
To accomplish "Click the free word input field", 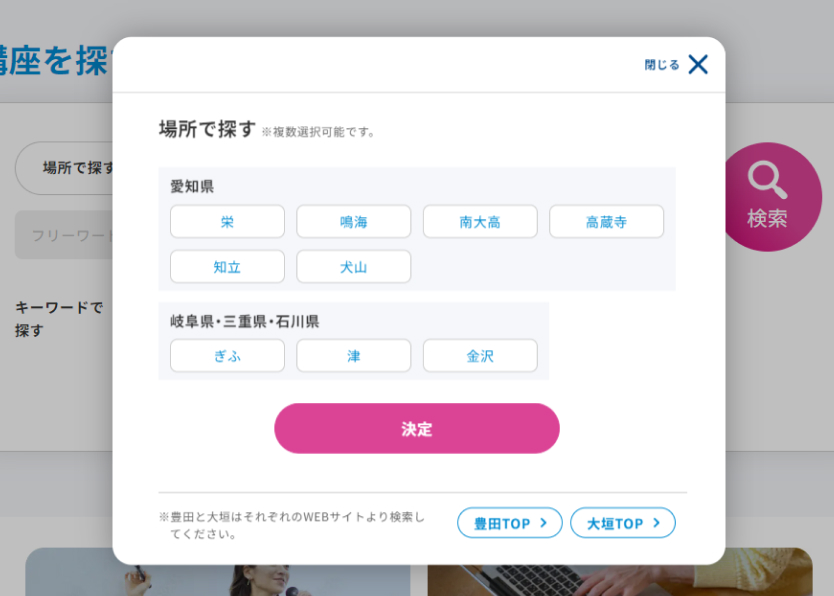I will click(x=65, y=236).
